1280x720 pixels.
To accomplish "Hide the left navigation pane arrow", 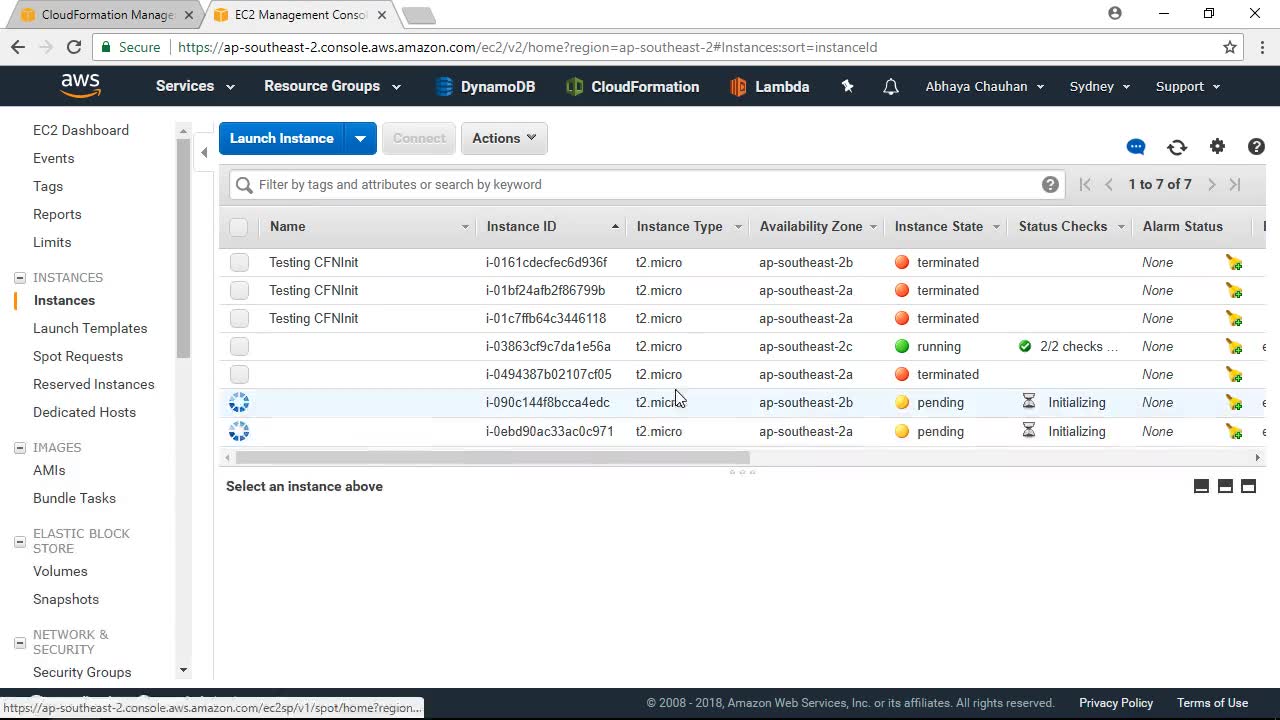I will tap(204, 152).
